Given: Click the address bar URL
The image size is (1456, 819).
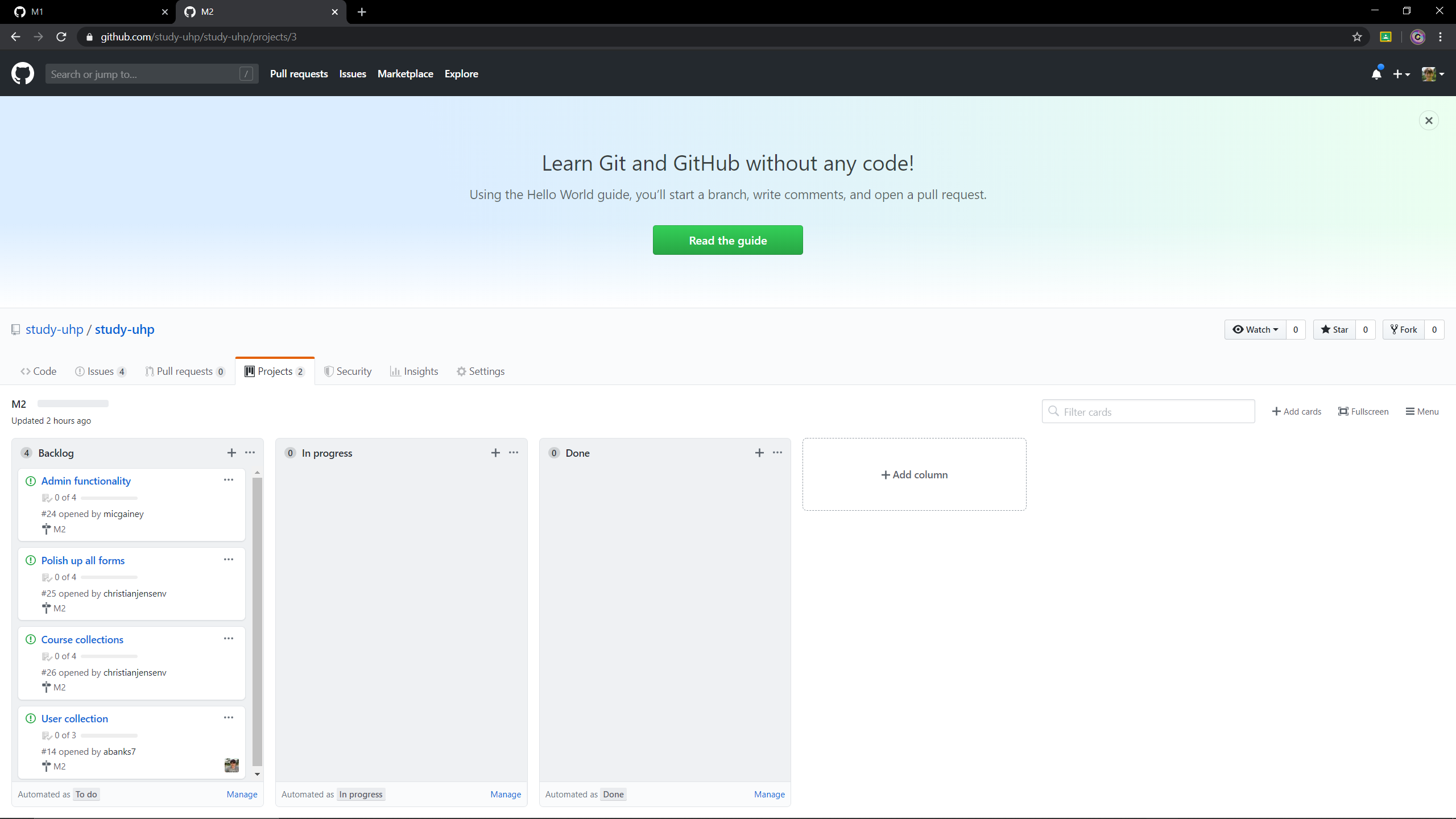Looking at the screenshot, I should (198, 37).
